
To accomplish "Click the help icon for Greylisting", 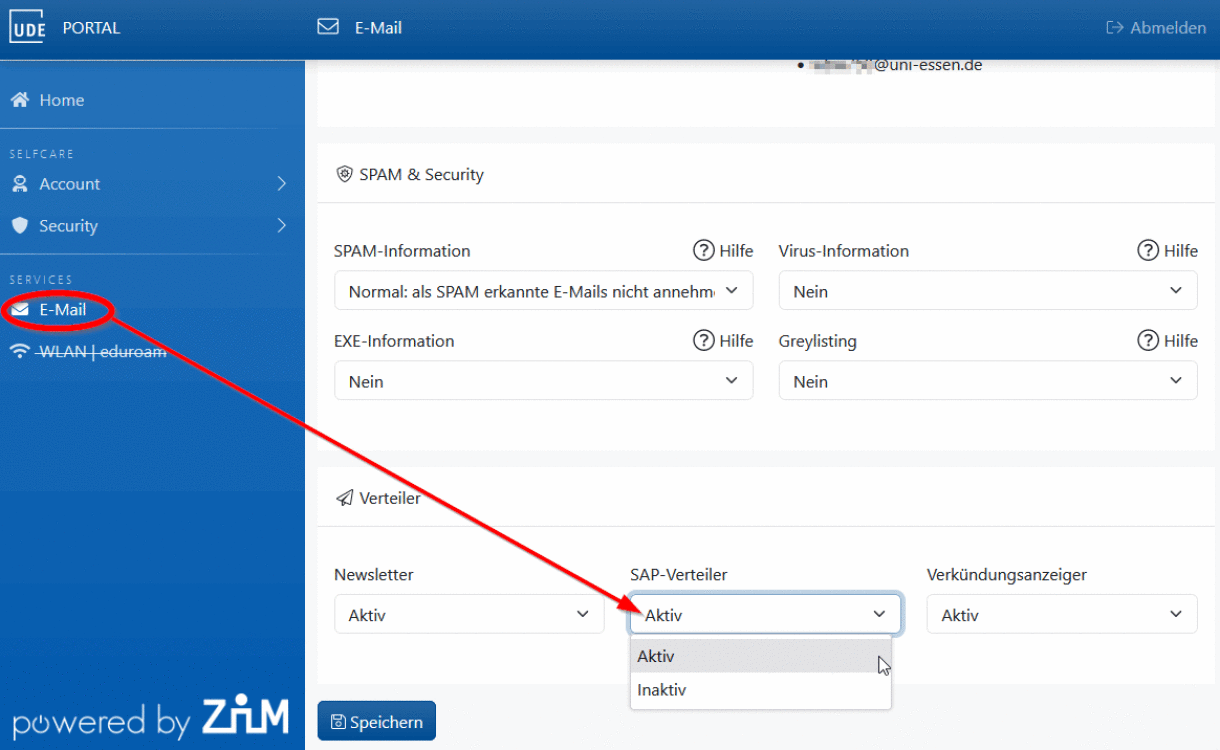I will coord(1148,341).
